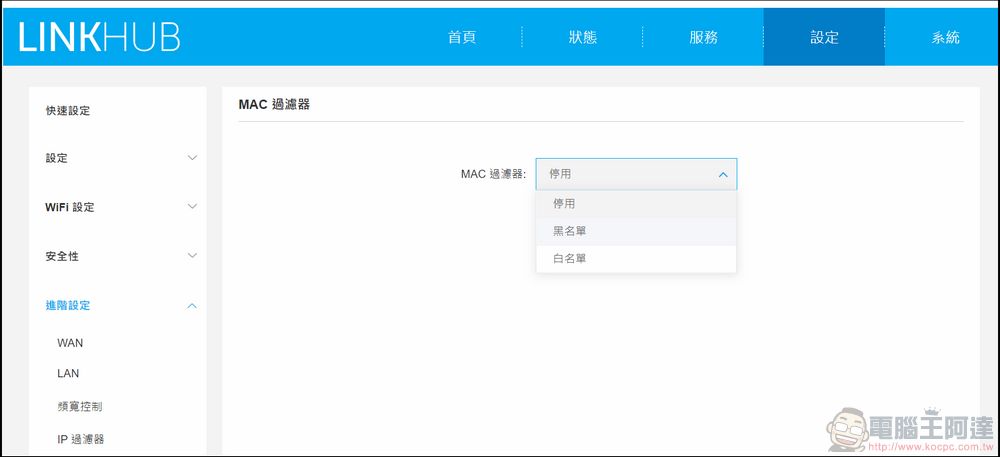Viewport: 1000px width, 457px height.
Task: Open IP 過濾器 filter page
Action: point(81,439)
